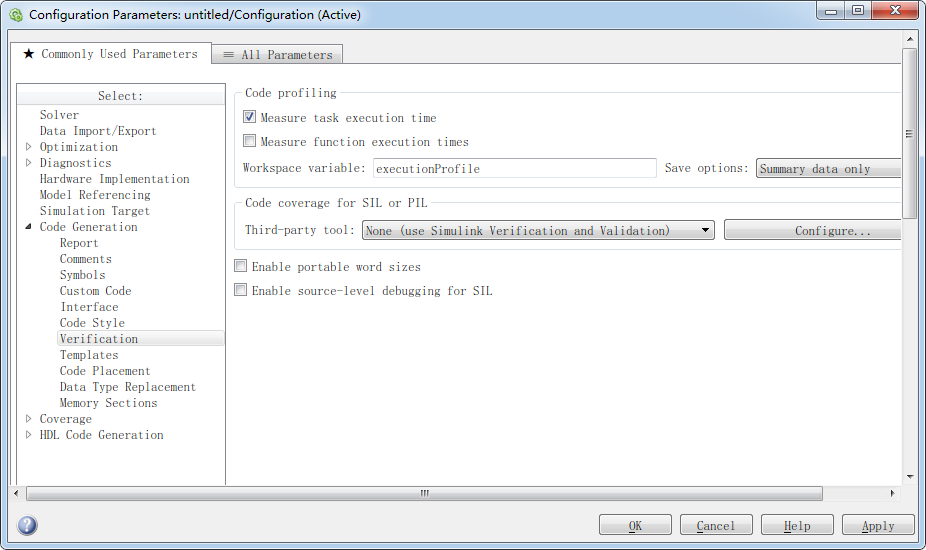Click the Configure... button
The image size is (926, 550).
[812, 231]
